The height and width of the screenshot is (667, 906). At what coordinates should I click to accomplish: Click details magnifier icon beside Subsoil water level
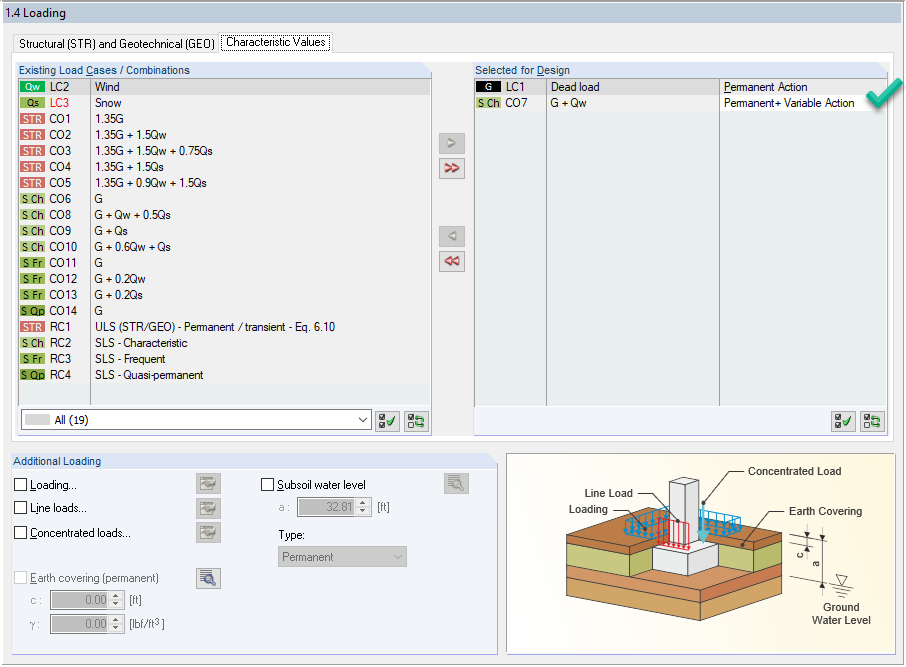tap(456, 482)
